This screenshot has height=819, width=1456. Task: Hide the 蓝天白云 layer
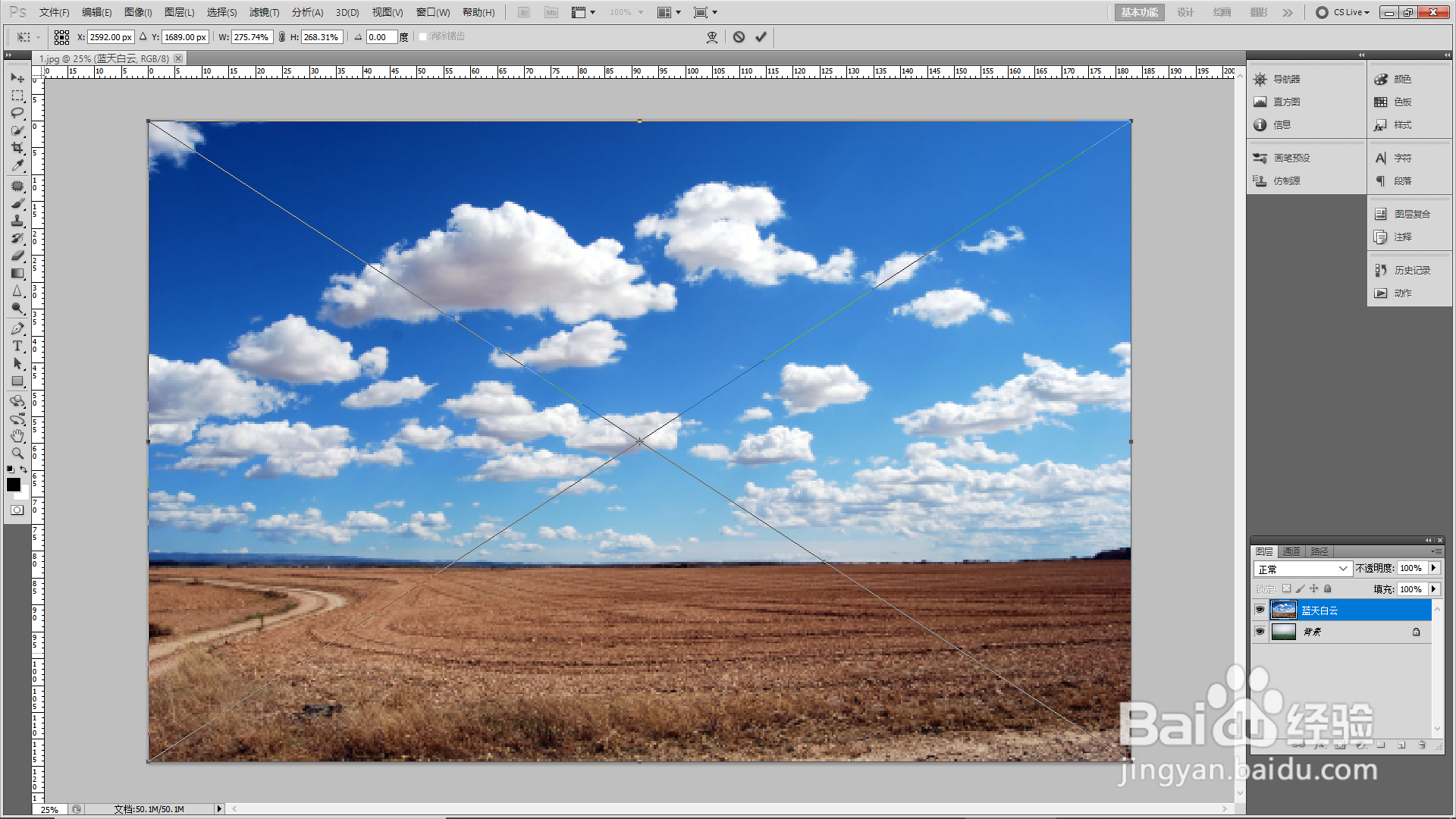1260,610
